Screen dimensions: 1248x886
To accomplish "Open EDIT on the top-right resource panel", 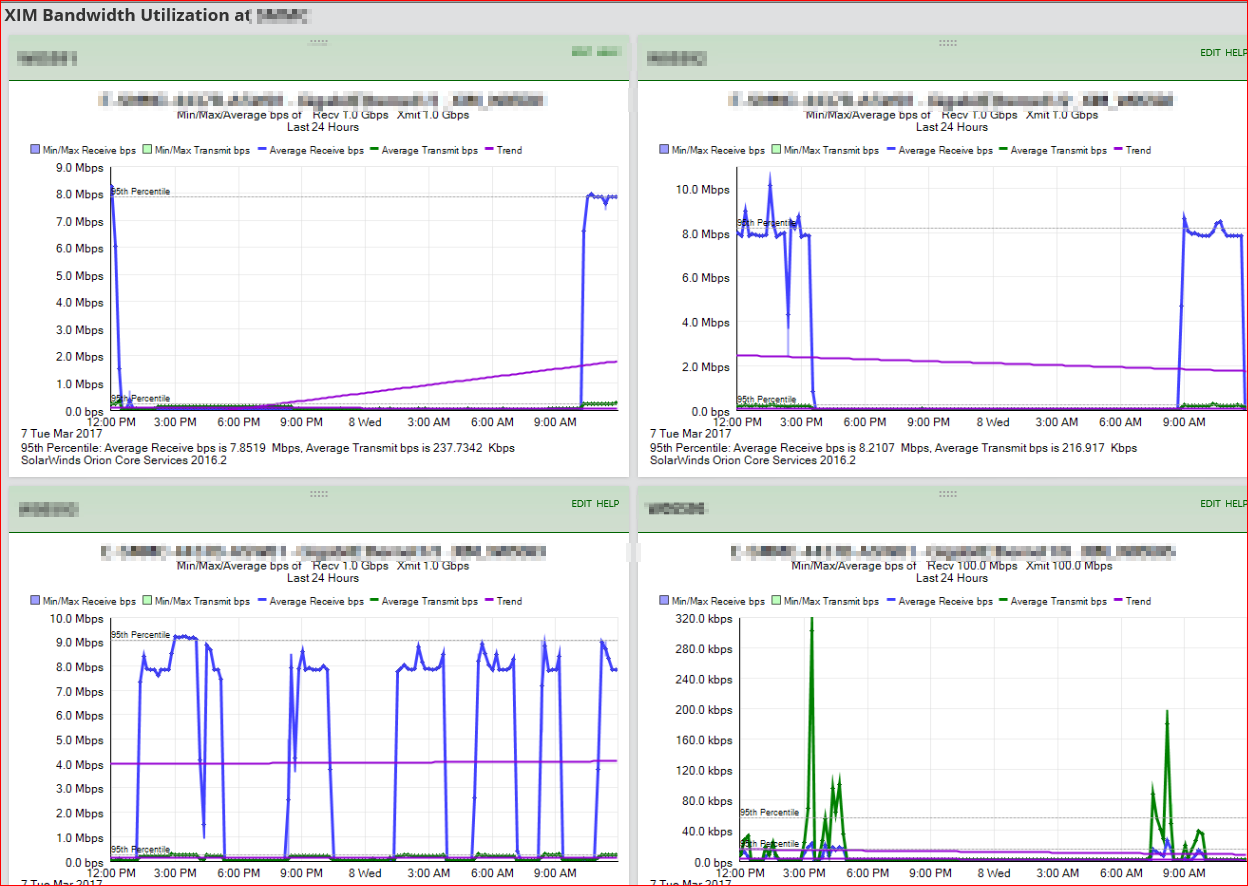I will tap(1210, 52).
